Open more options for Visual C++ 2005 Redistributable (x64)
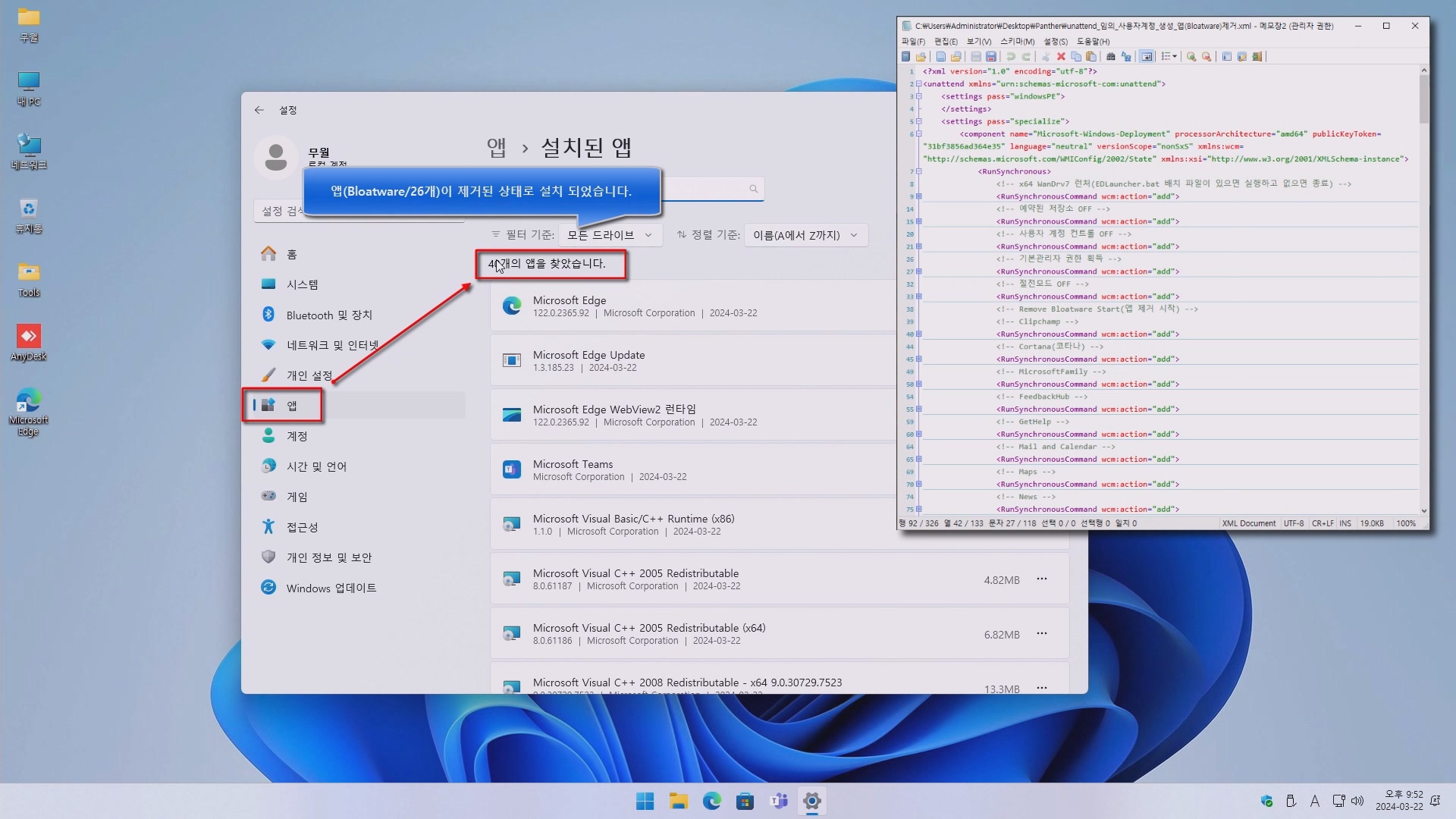1456x819 pixels. click(x=1042, y=633)
